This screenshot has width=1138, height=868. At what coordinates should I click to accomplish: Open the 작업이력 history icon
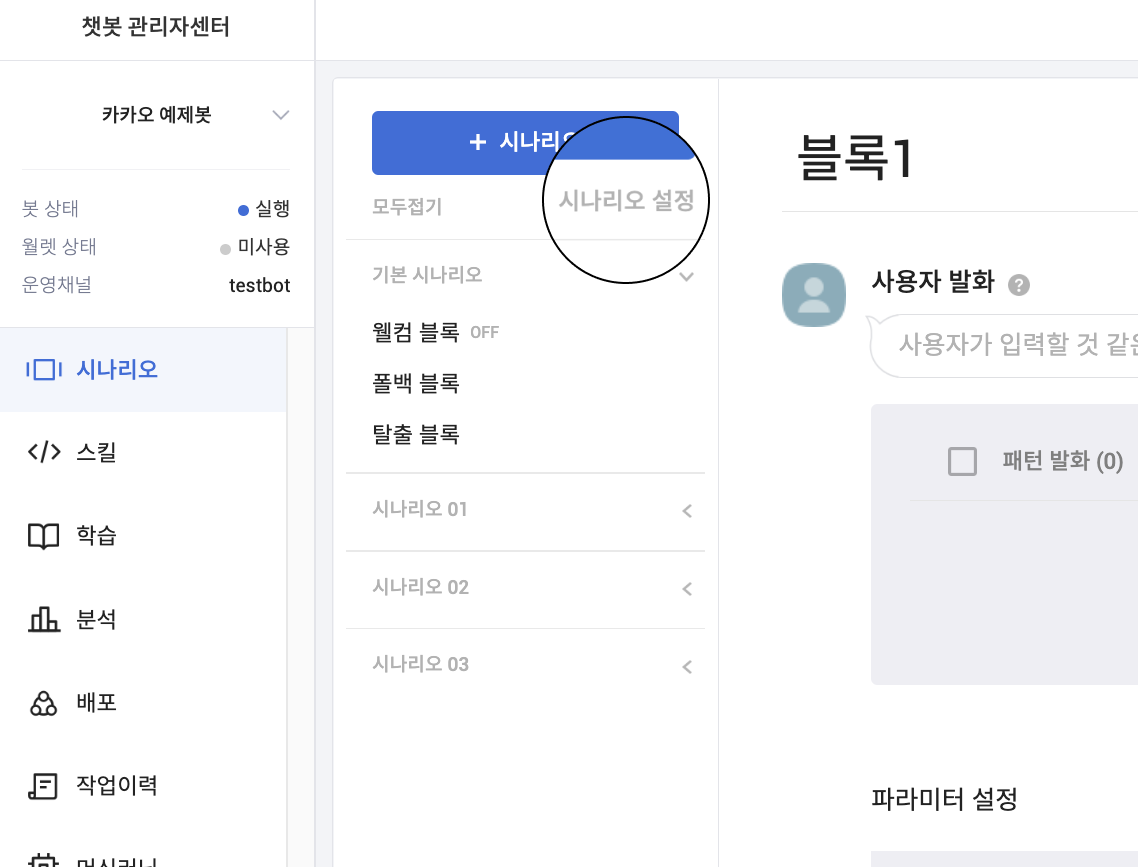click(44, 786)
